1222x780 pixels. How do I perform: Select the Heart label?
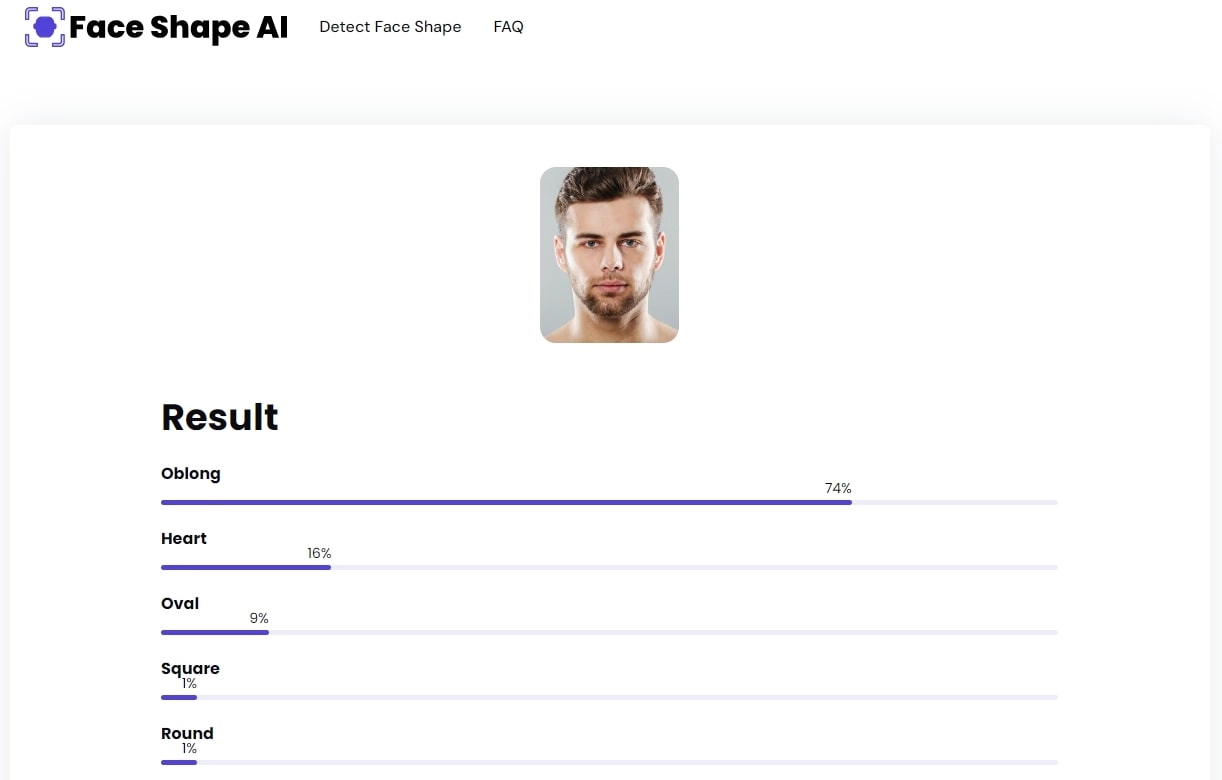click(x=184, y=538)
